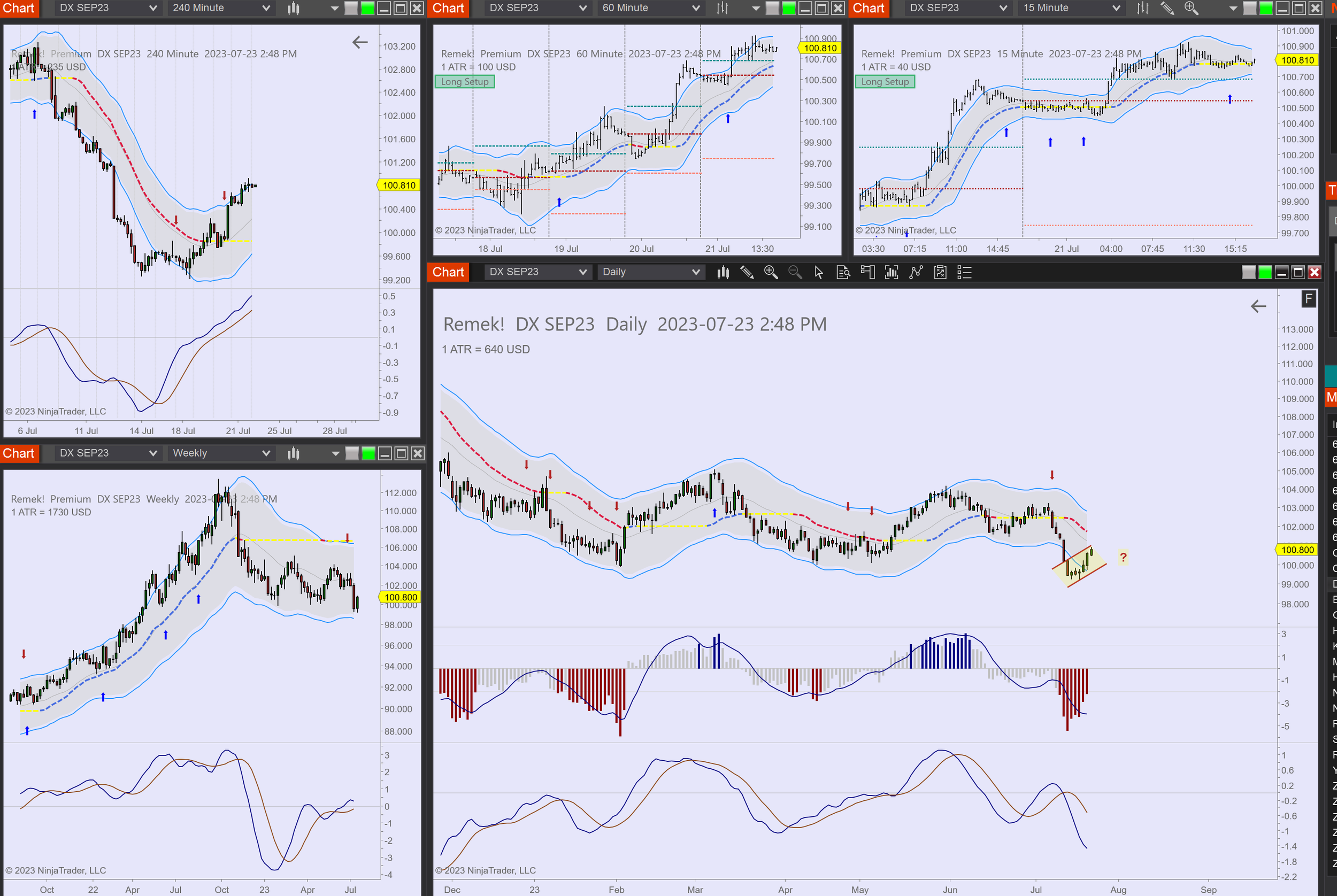Viewport: 1337px width, 896px height.
Task: Select Drawing Tools pencil in Daily chart
Action: click(x=747, y=273)
